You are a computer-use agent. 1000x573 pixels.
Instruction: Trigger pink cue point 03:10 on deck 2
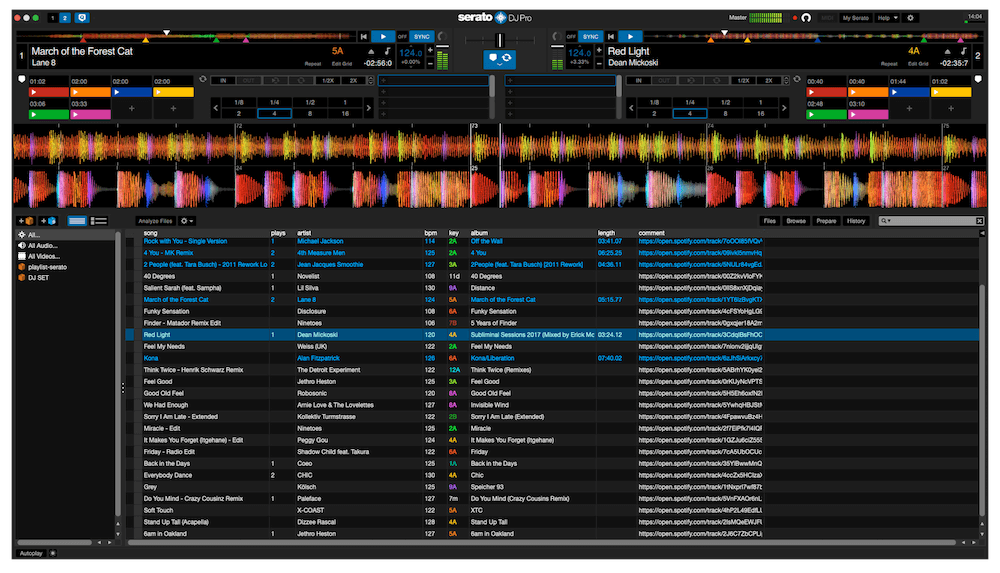(x=869, y=115)
